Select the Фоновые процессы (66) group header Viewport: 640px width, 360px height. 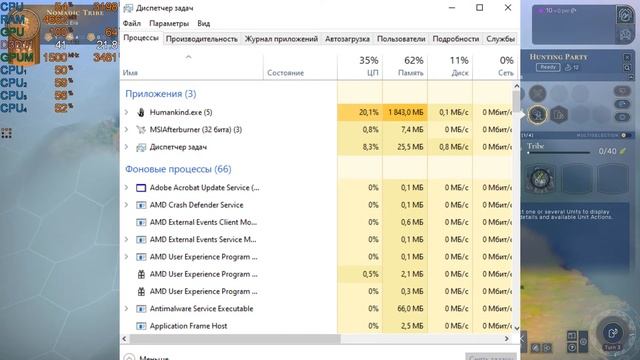[x=178, y=169]
